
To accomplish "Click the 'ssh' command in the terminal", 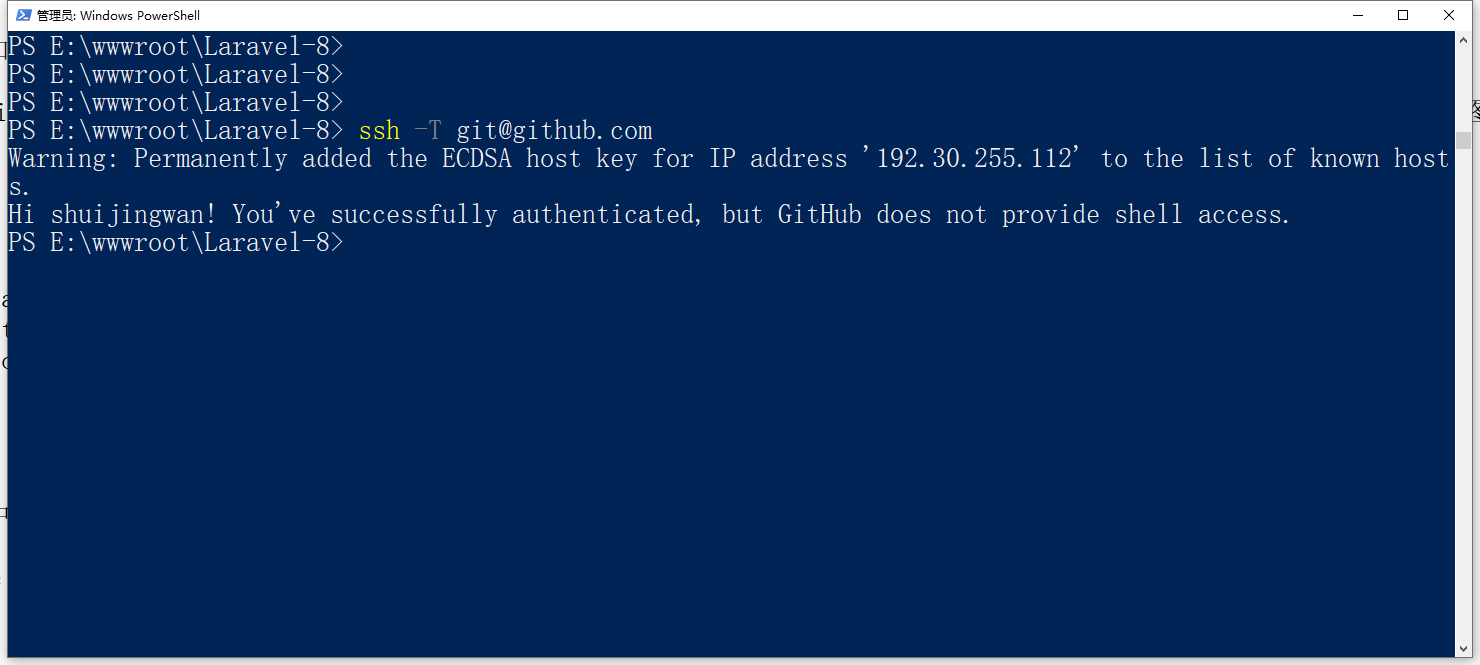I will coord(379,131).
